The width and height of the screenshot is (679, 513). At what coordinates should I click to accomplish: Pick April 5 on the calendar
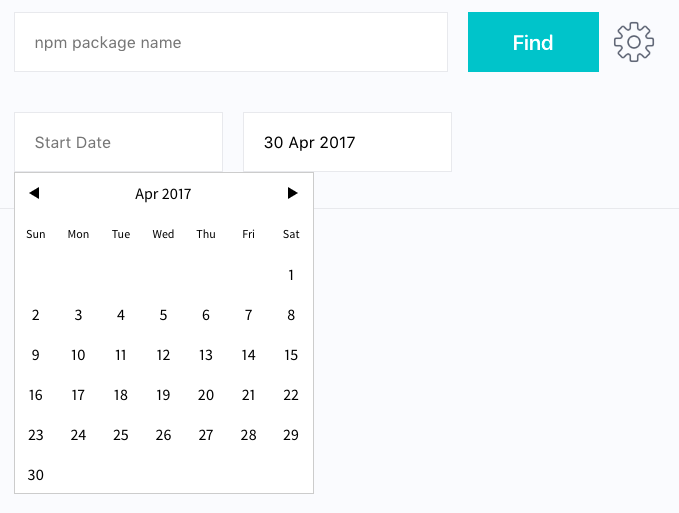[163, 315]
